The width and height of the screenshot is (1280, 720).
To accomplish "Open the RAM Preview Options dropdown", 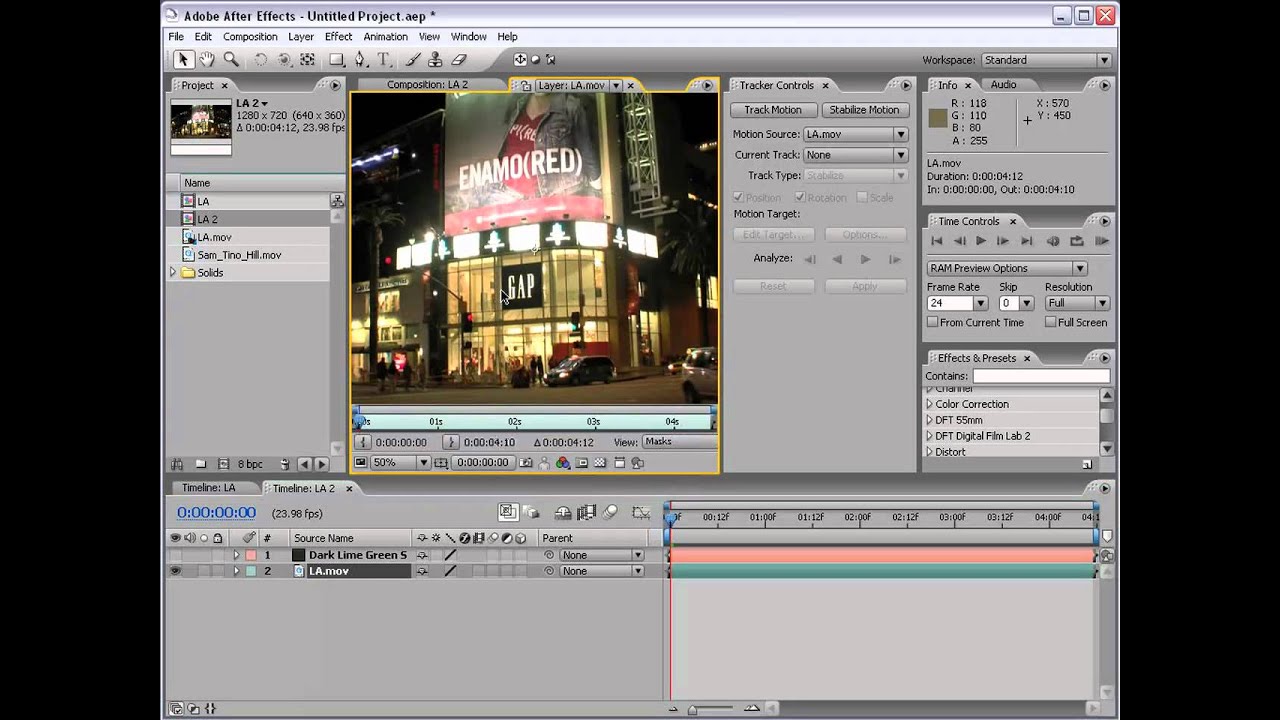I will coord(1007,268).
